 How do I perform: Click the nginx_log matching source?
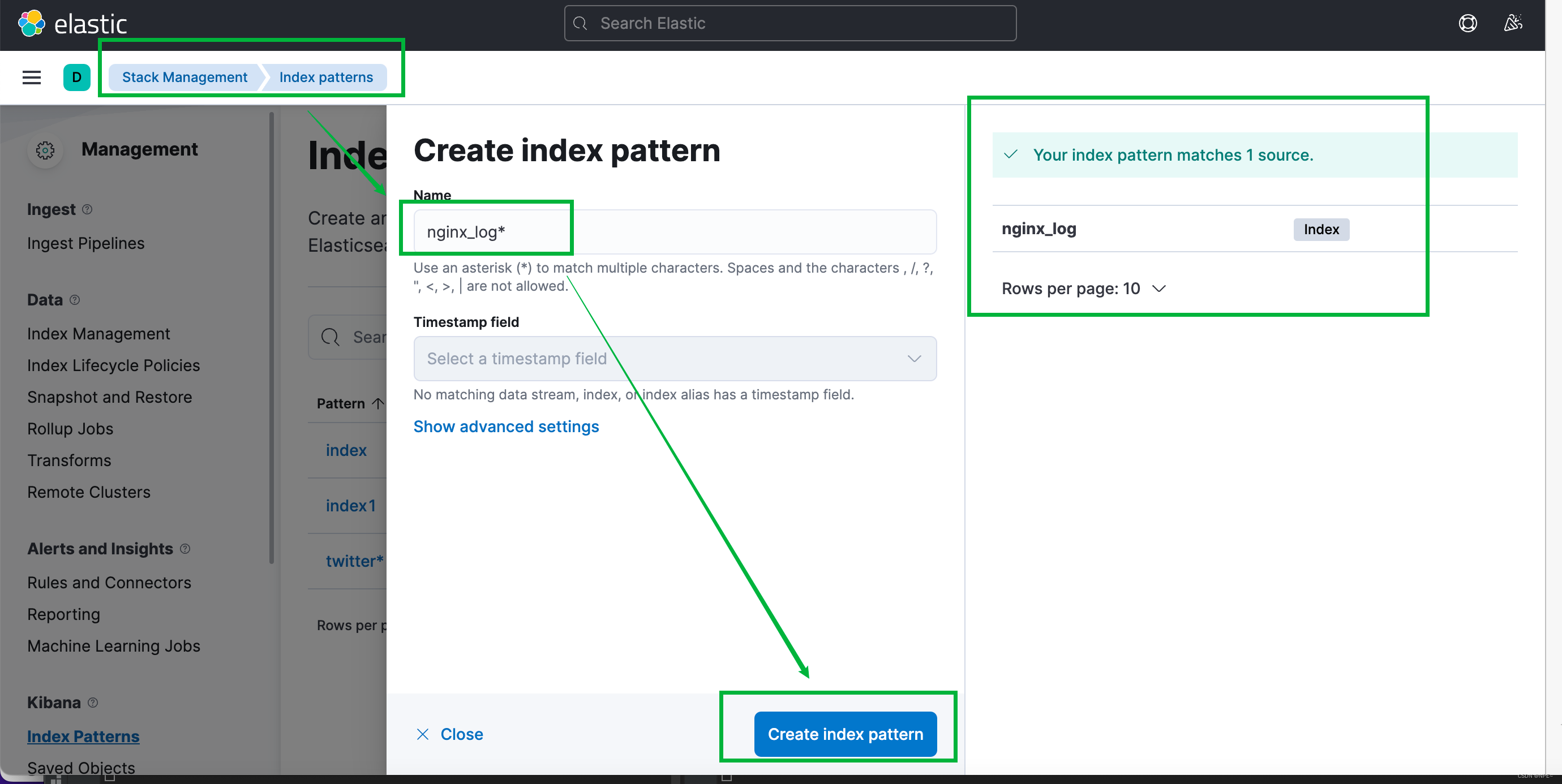(x=1039, y=229)
